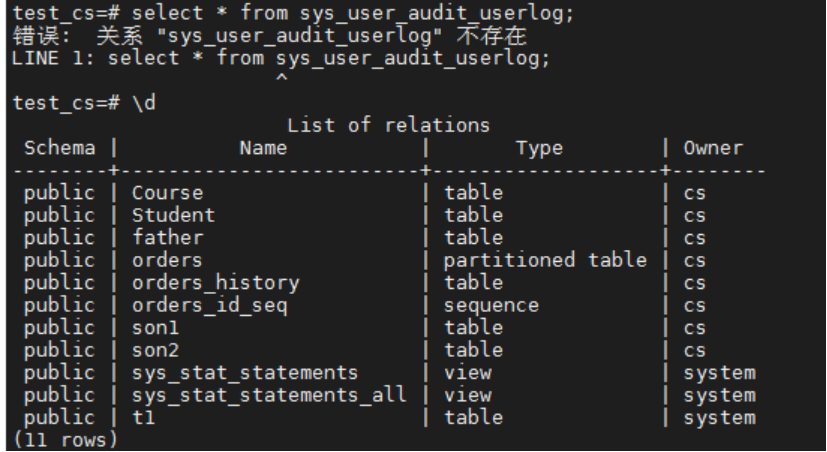
Task: Click the Name column header
Action: point(263,148)
